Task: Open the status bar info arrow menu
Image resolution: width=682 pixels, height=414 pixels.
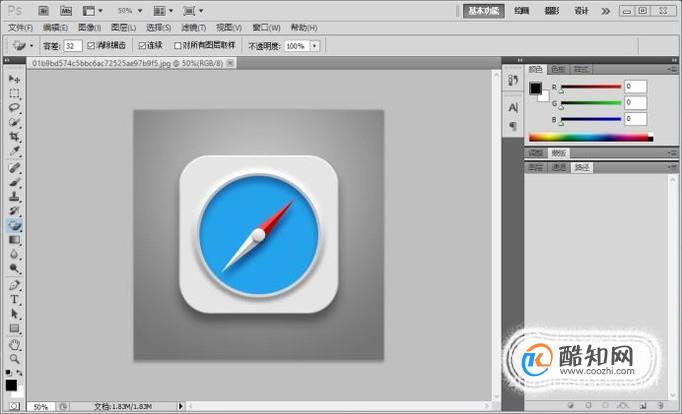Action: click(x=181, y=406)
